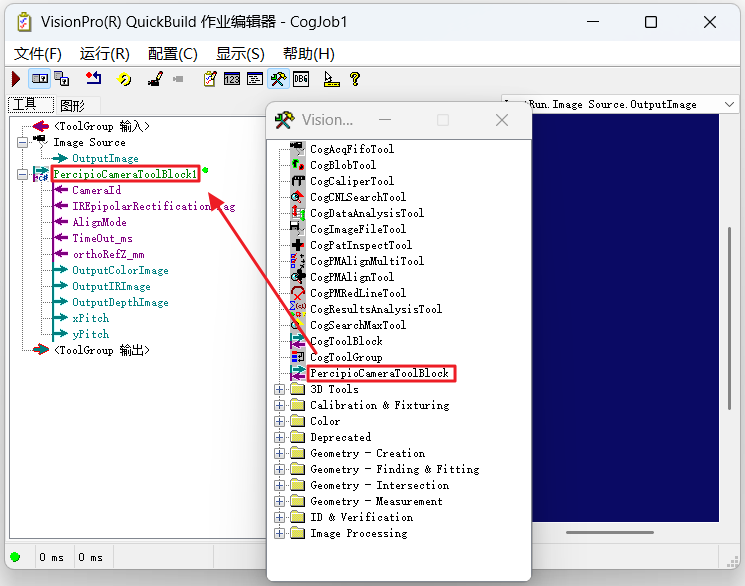Switch to the 图形 tab
The height and width of the screenshot is (586, 745).
tap(73, 106)
